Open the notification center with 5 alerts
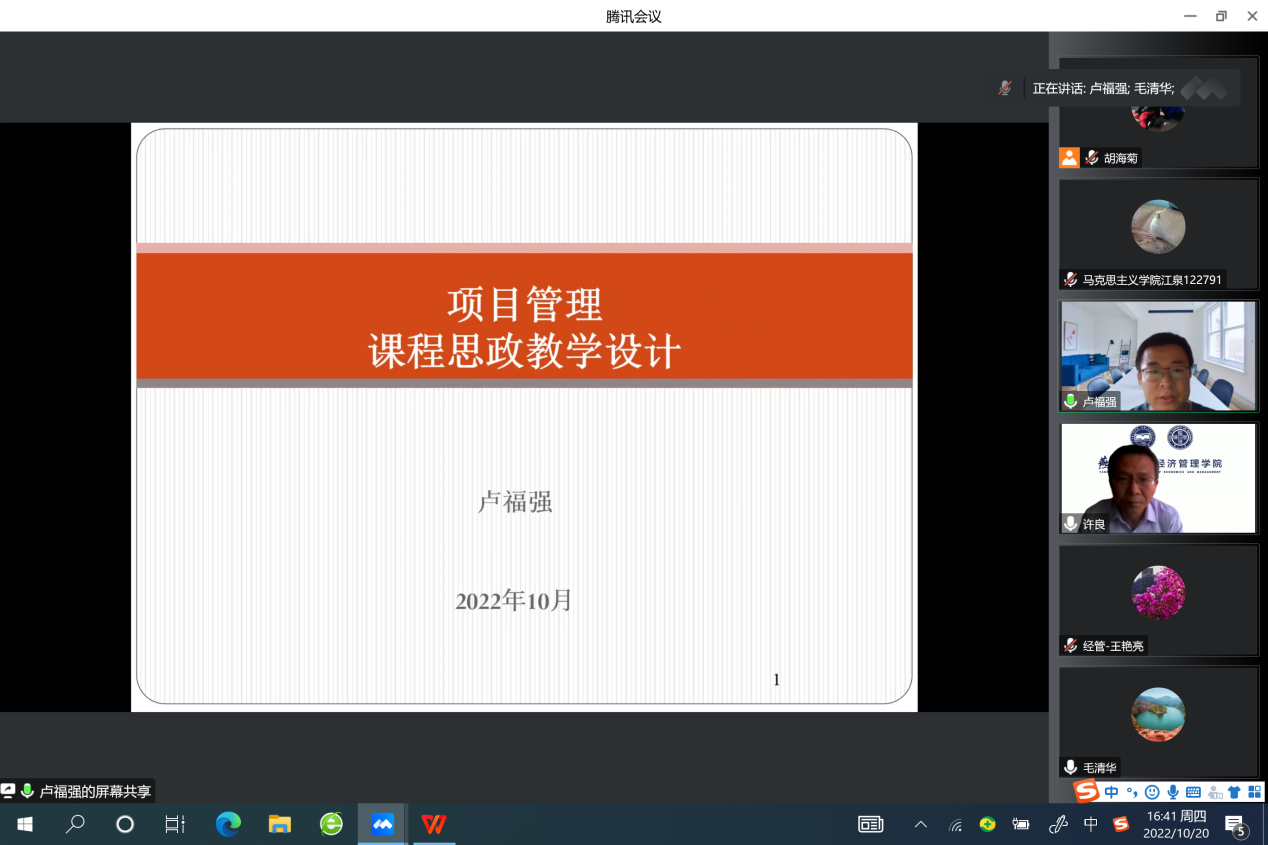This screenshot has width=1268, height=845. pos(1236,825)
